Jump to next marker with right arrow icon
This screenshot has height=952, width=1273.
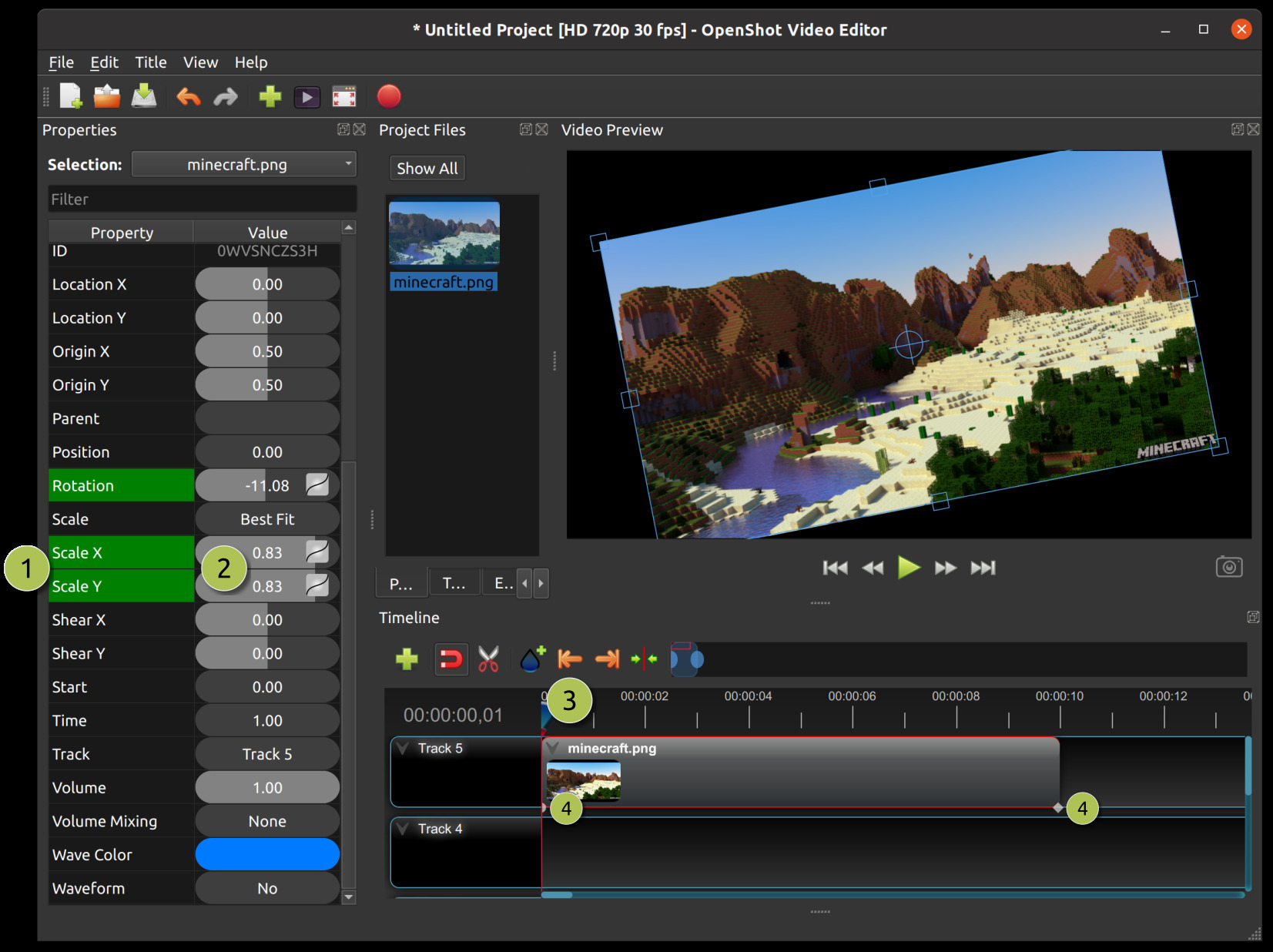(607, 659)
